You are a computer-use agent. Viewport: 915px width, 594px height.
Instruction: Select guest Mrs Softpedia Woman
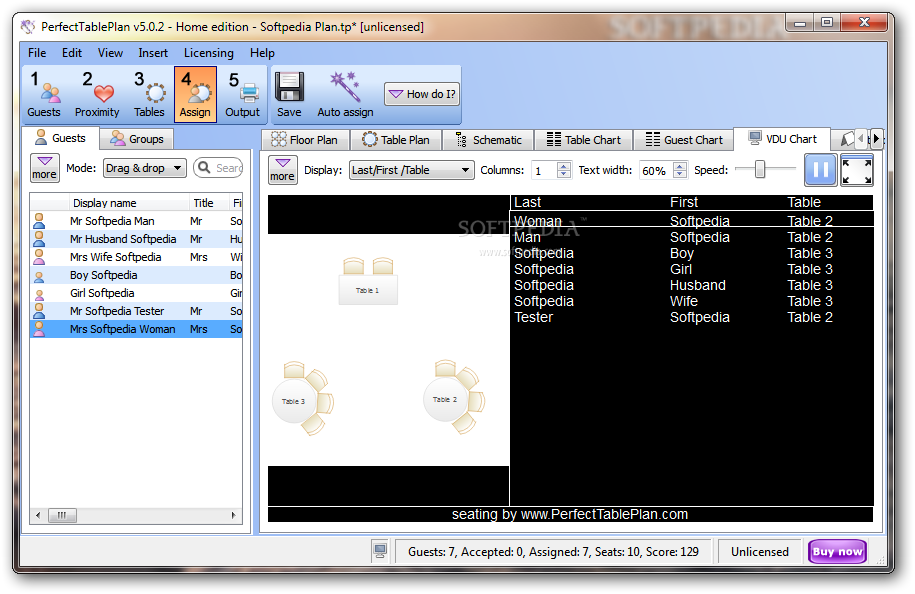click(136, 330)
